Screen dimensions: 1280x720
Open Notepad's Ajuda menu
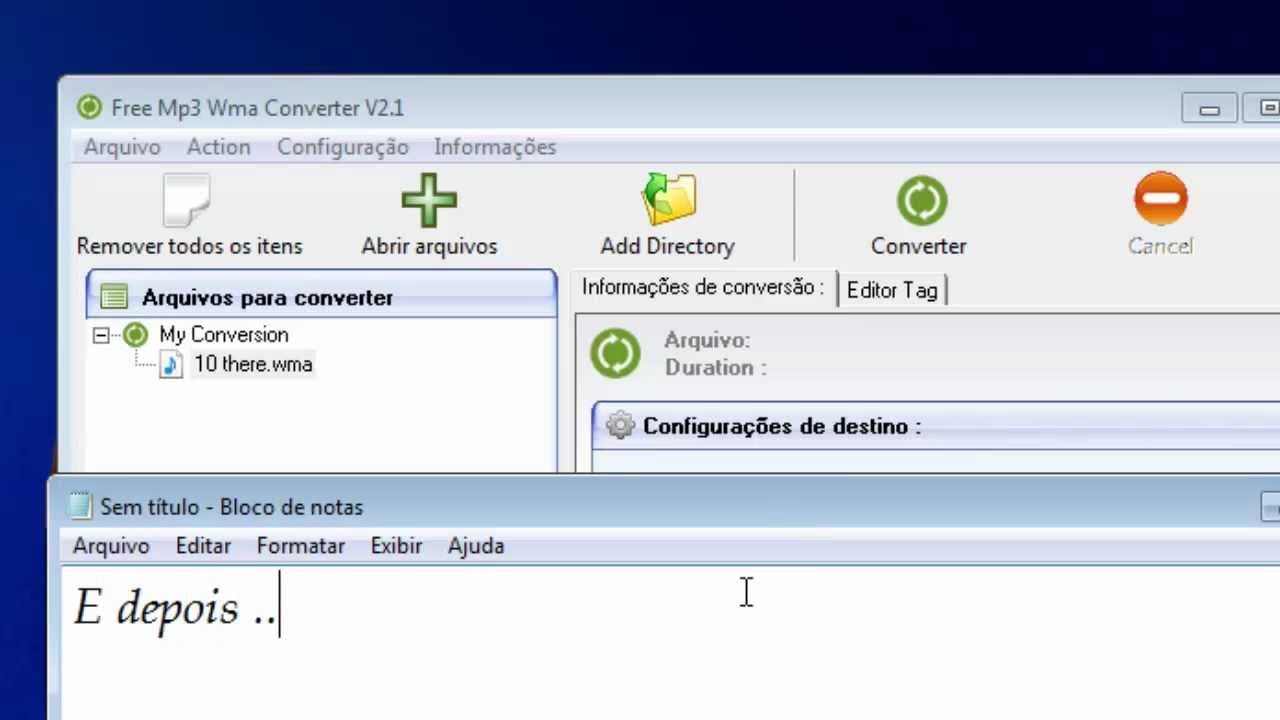tap(476, 546)
